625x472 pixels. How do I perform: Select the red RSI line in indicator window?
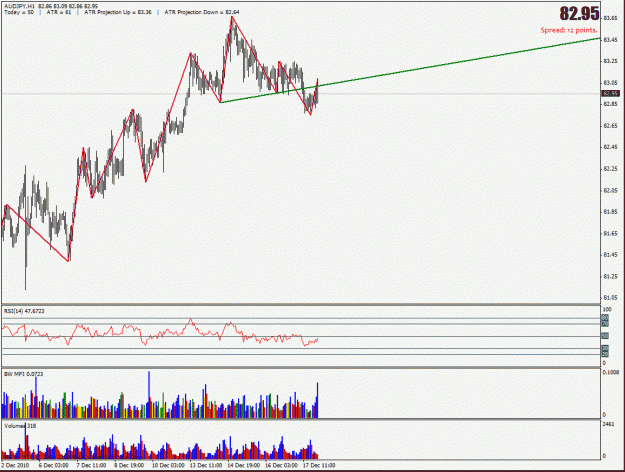click(159, 333)
